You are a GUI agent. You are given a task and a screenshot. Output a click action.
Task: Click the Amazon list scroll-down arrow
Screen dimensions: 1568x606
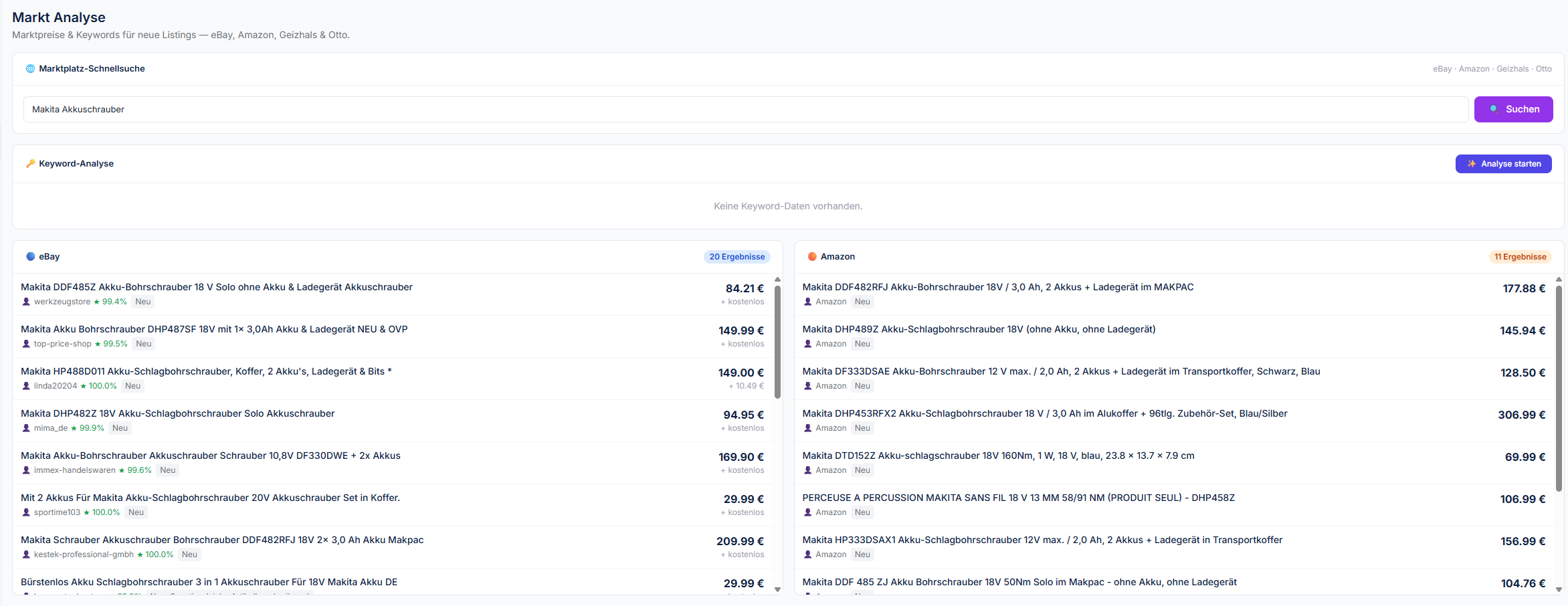tap(1559, 589)
